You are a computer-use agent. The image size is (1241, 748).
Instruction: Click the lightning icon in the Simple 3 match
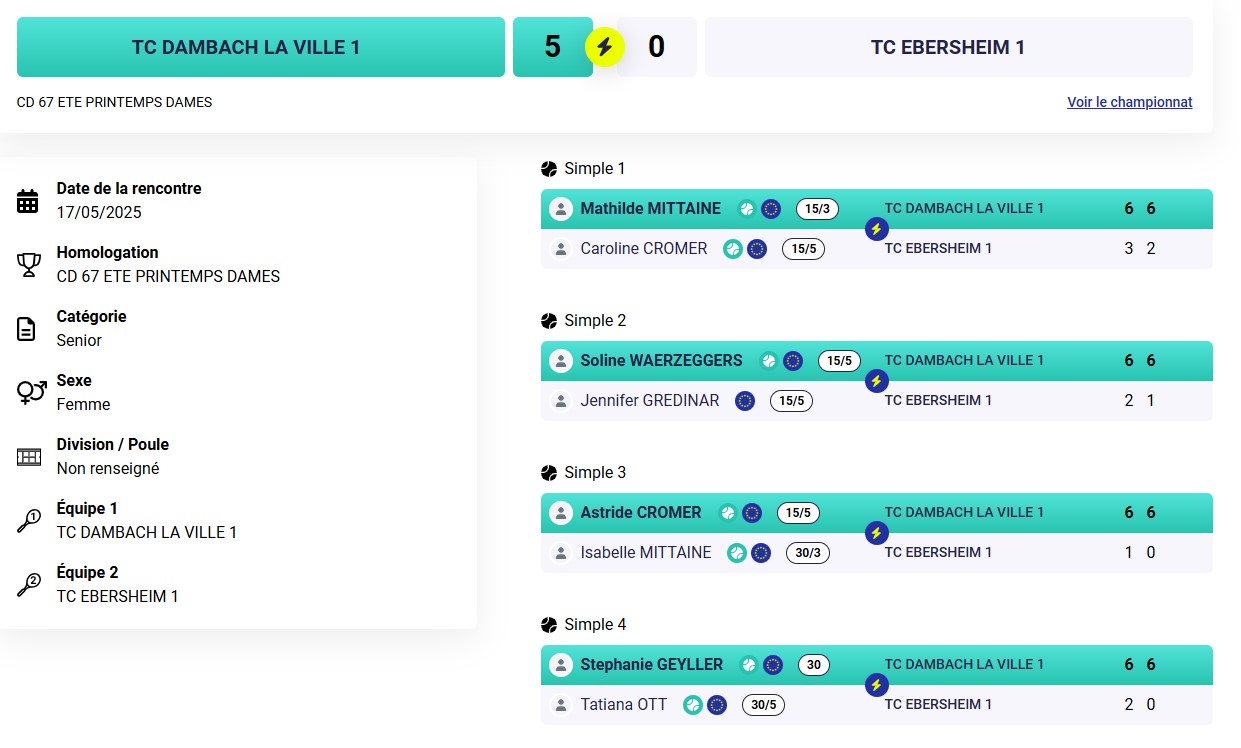pyautogui.click(x=876, y=533)
